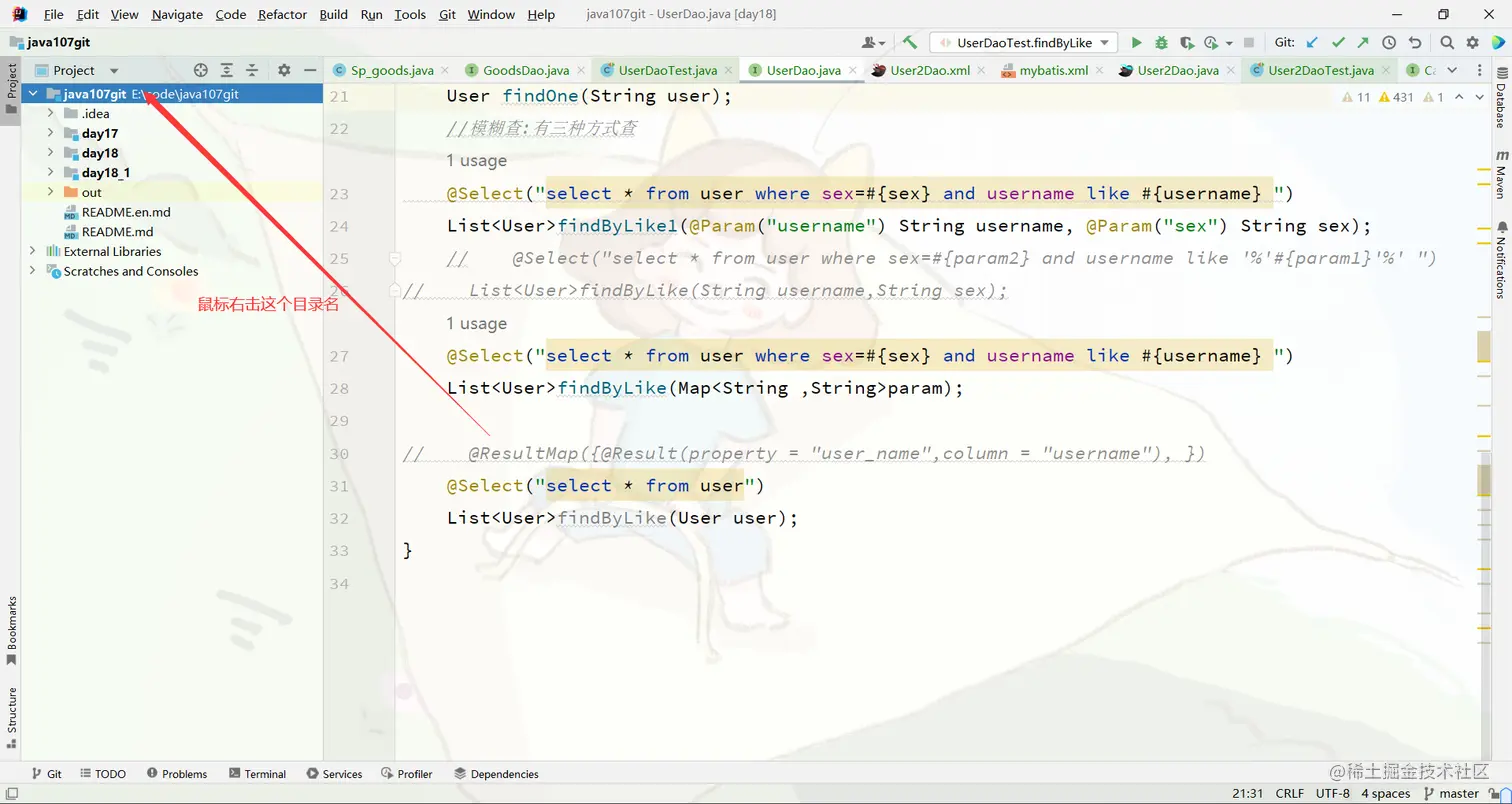Expand the .idea folder arrow
The image size is (1512, 804).
point(50,113)
